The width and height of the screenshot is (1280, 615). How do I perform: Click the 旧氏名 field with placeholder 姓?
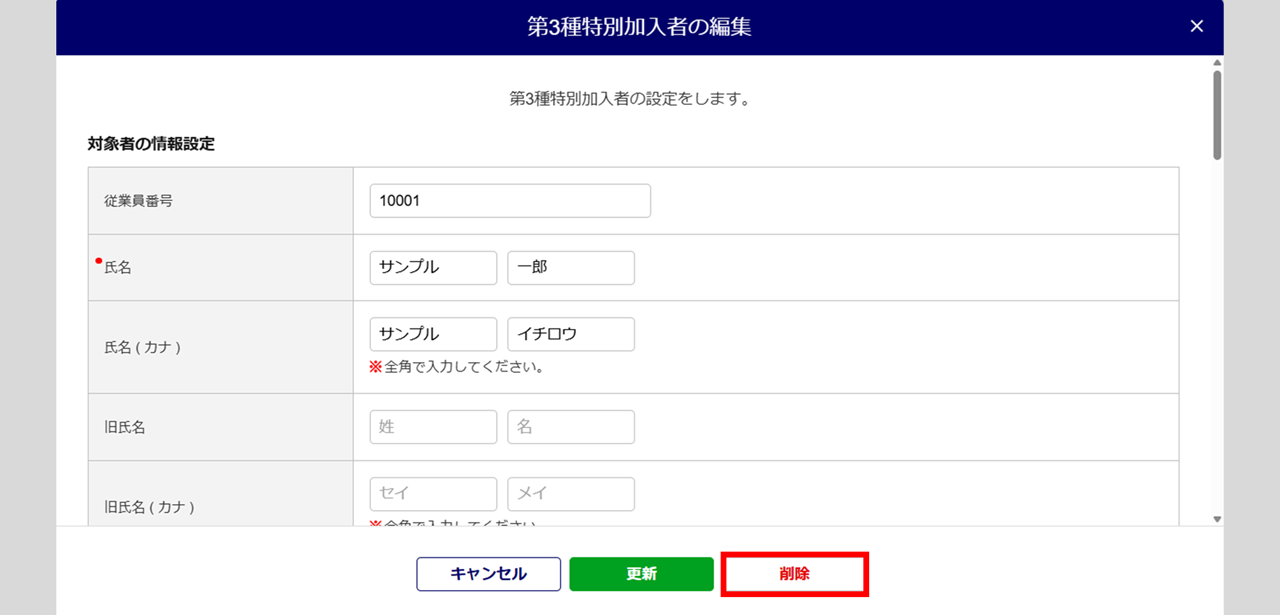[x=433, y=427]
